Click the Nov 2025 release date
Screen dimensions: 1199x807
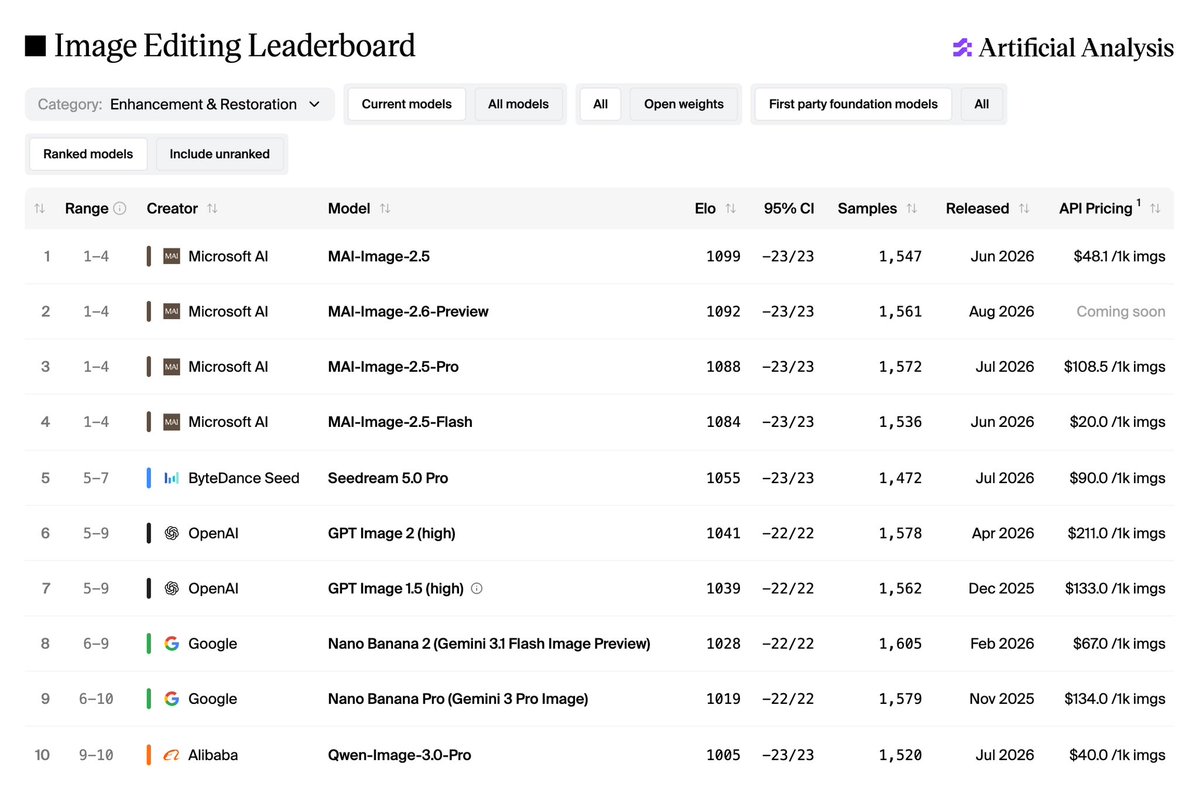[x=1001, y=698]
